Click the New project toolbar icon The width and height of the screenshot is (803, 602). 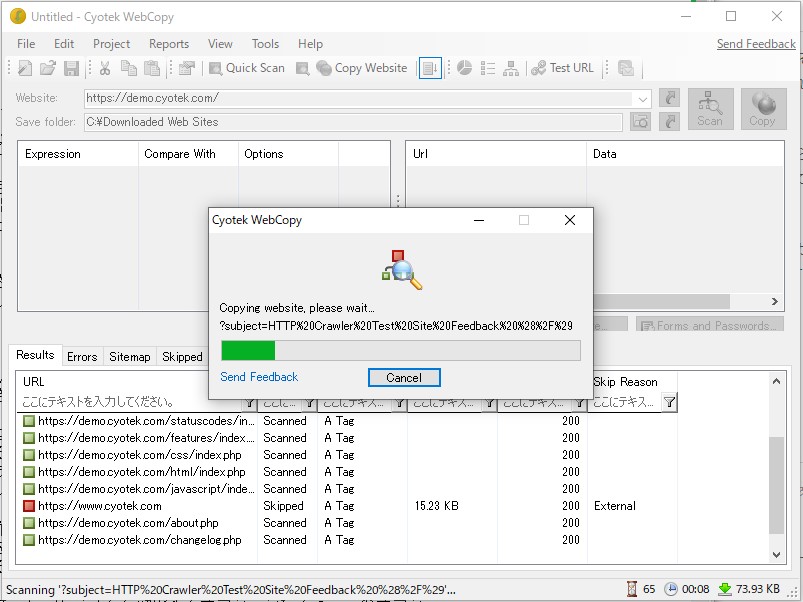(x=25, y=68)
